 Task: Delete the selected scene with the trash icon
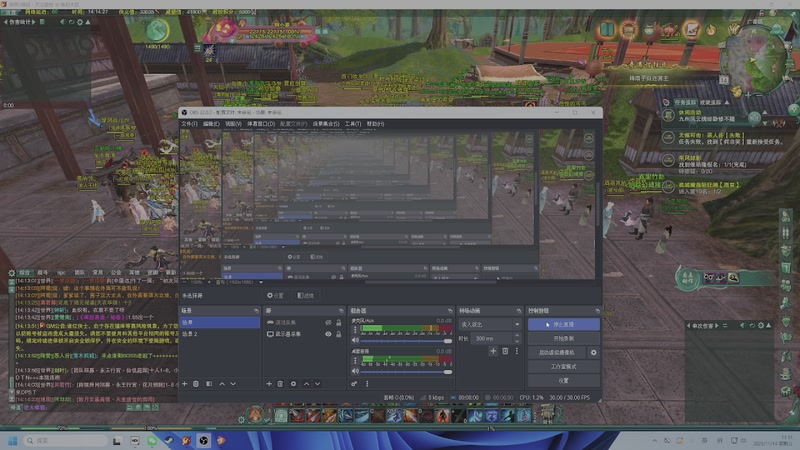[196, 384]
